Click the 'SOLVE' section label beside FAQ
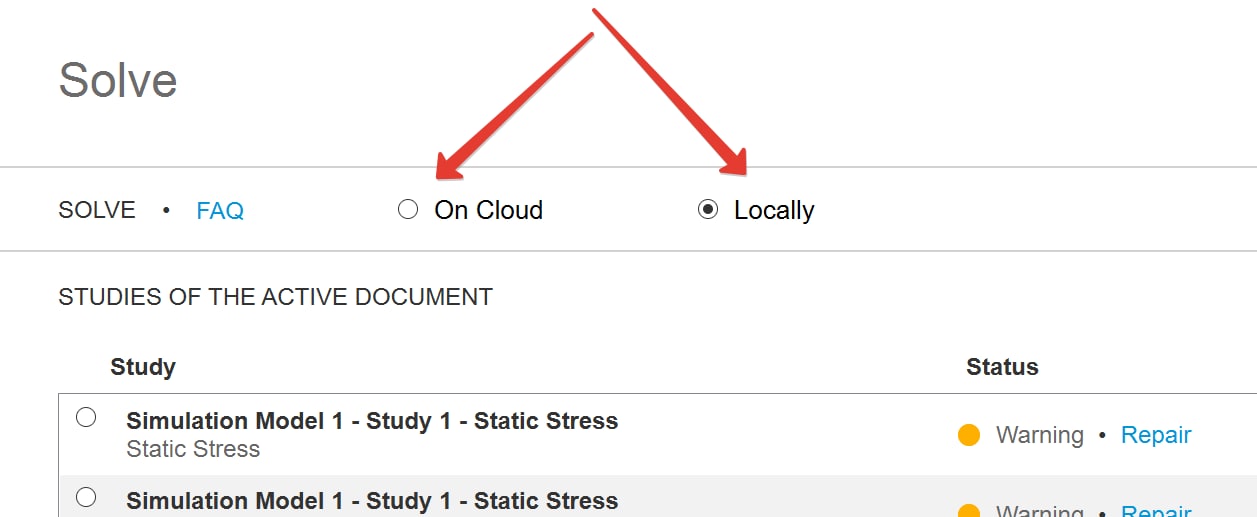The height and width of the screenshot is (517, 1257). [x=97, y=210]
